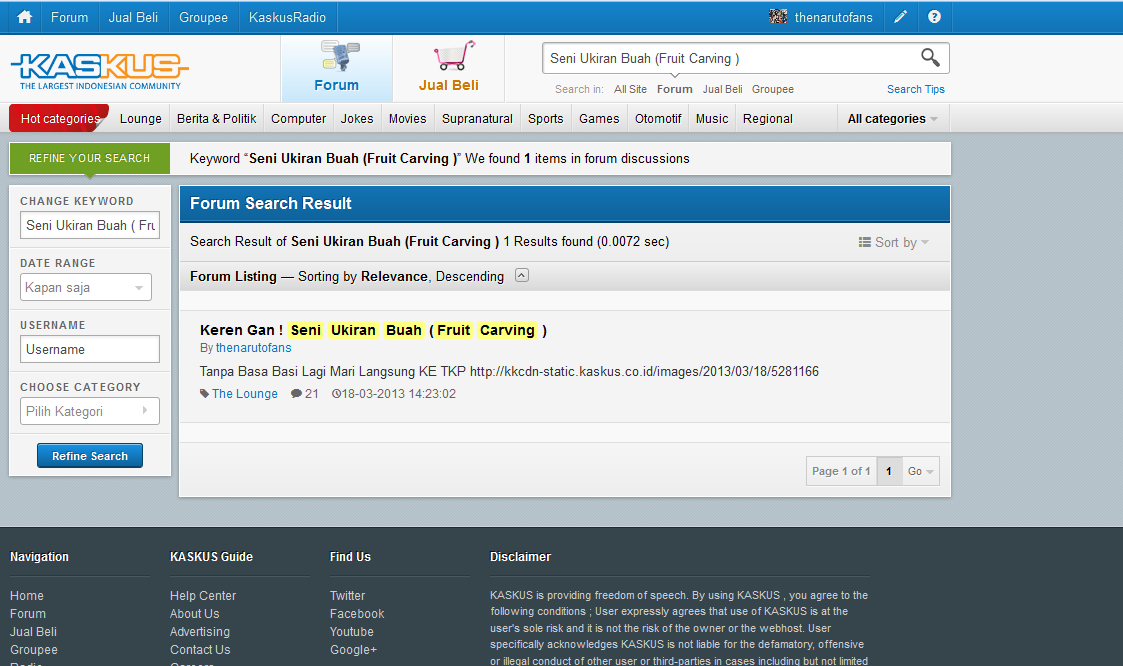
Task: Set search scope to Forum
Action: [675, 90]
